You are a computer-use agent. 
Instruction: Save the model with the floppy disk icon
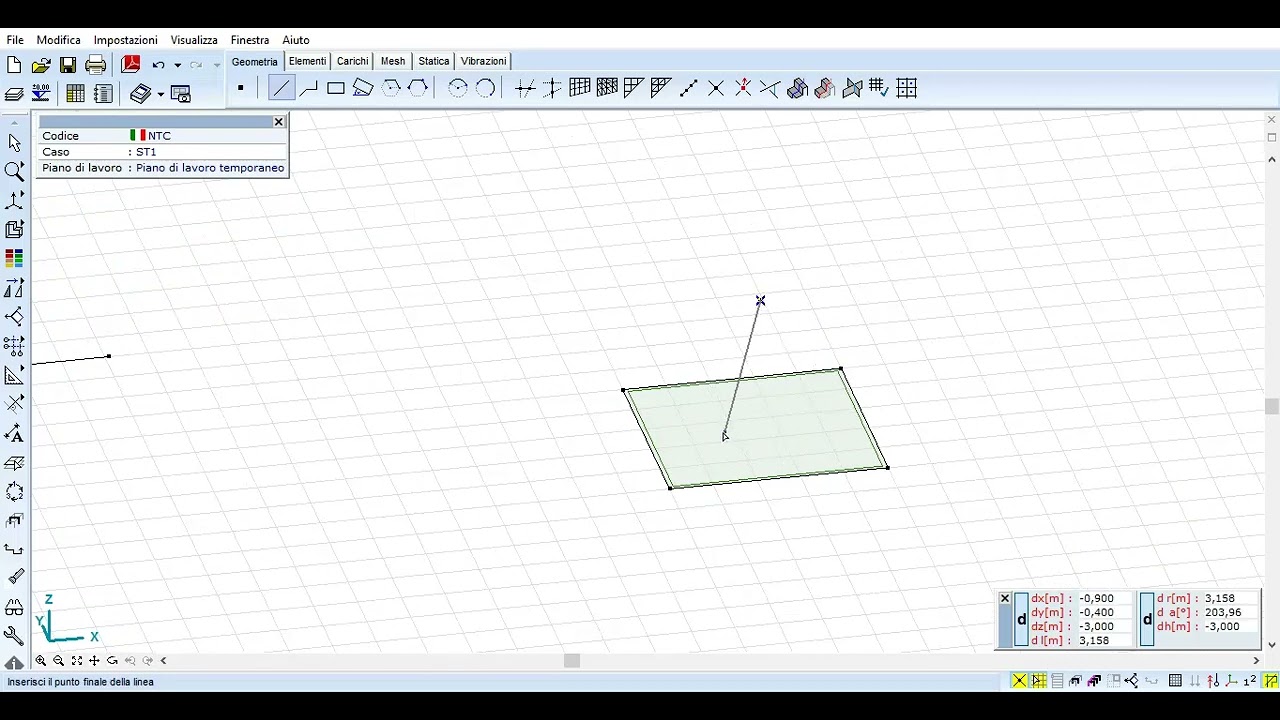coord(68,65)
